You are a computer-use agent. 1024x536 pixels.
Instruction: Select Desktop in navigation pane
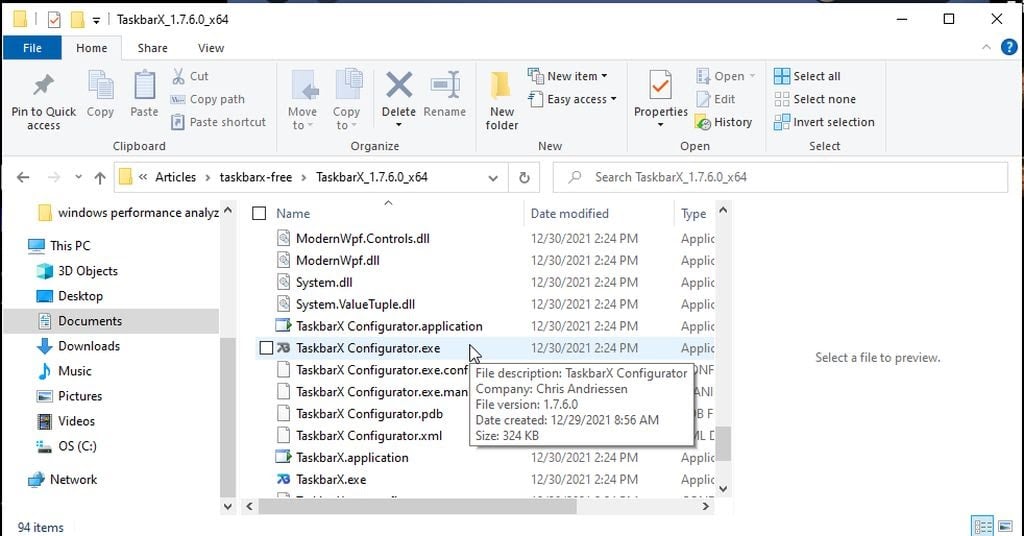pyautogui.click(x=80, y=296)
